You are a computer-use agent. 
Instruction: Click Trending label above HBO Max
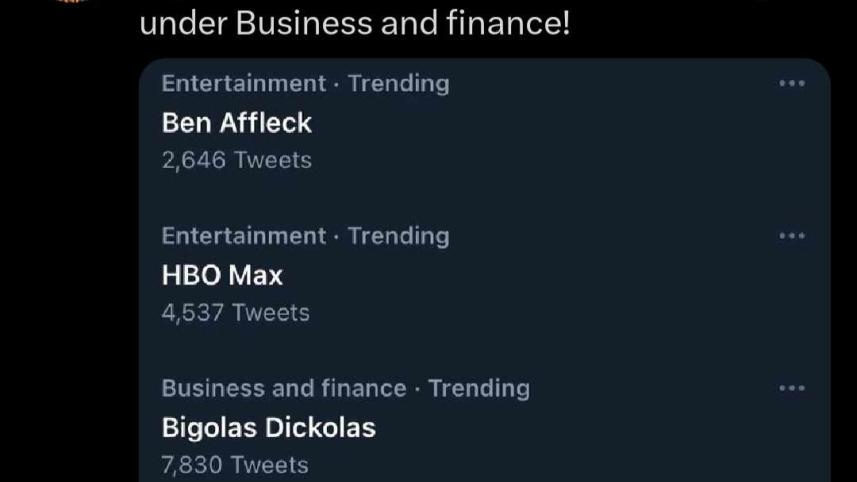[398, 236]
